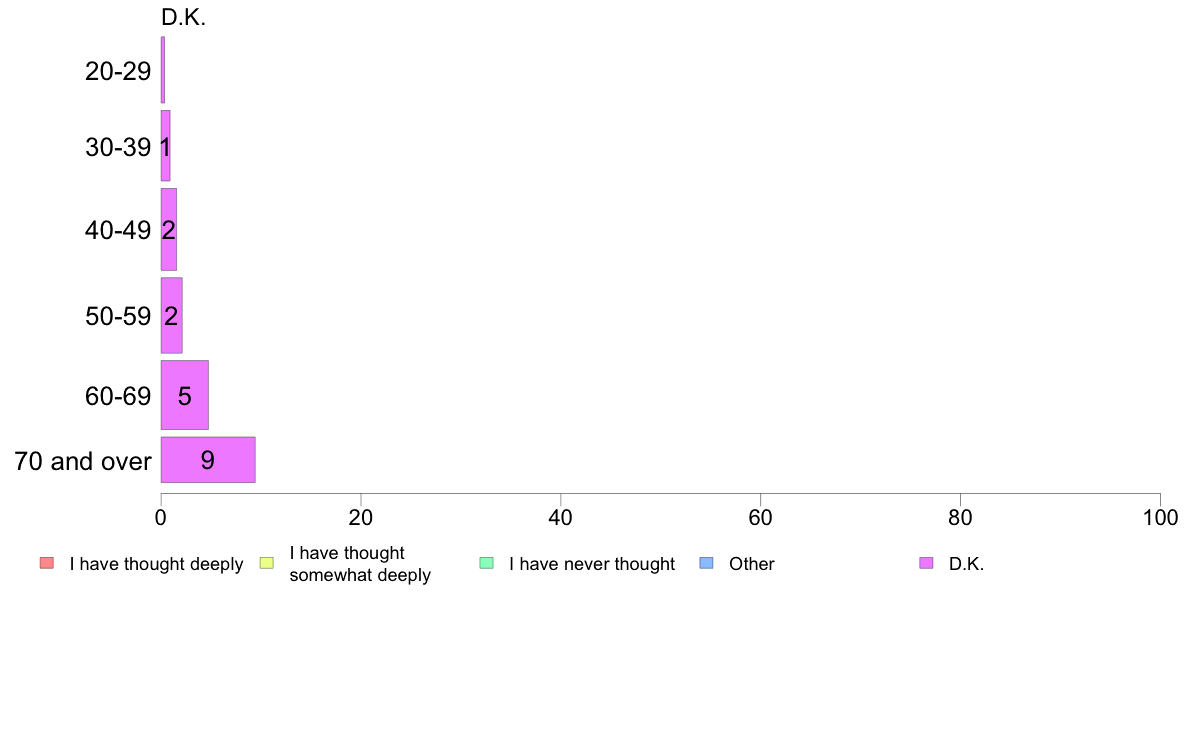This screenshot has height=736, width=1188.
Task: Click the 'Other' legend text
Action: pyautogui.click(x=752, y=564)
